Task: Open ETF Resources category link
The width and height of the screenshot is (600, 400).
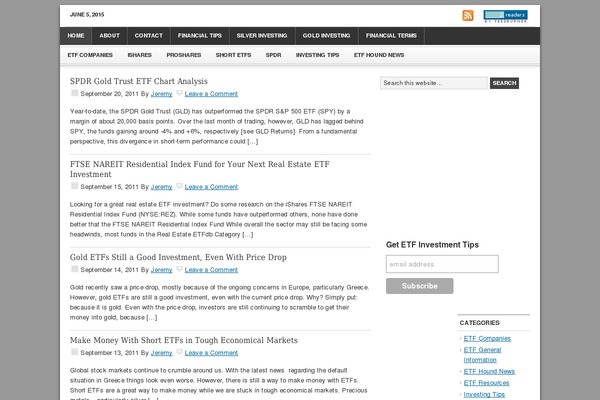Action: point(486,383)
